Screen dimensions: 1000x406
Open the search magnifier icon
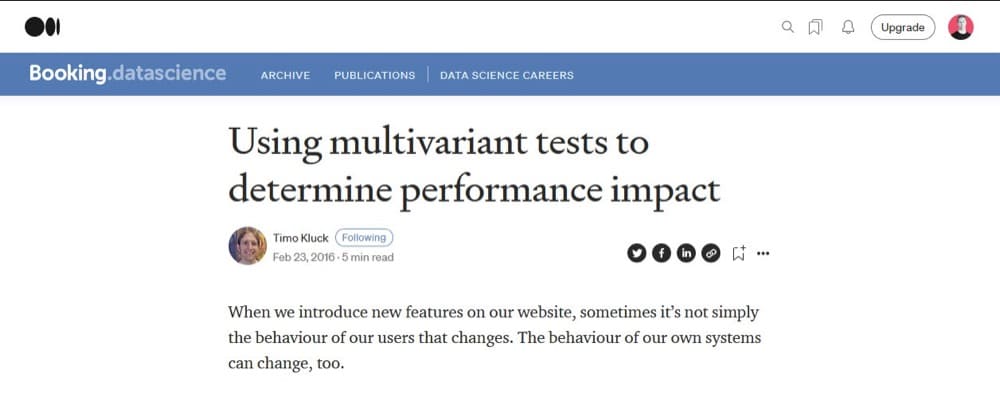point(788,27)
